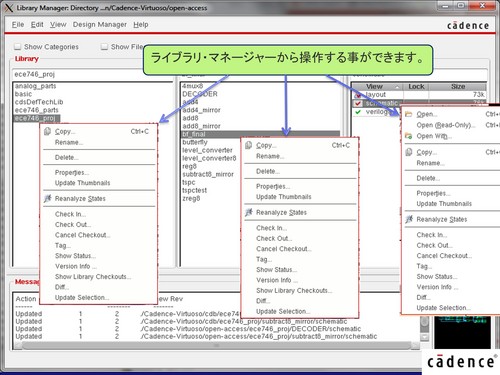This screenshot has width=500, height=375.
Task: Open the File menu
Action: 18,25
